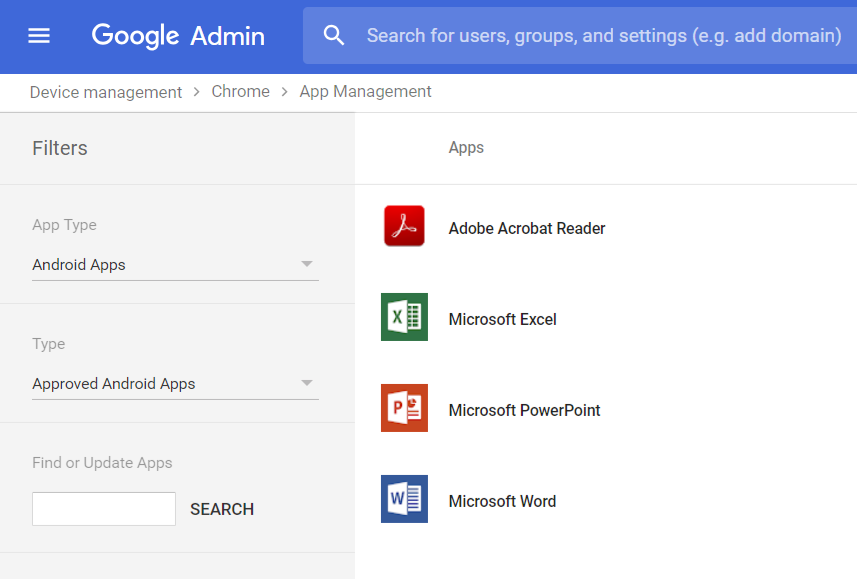Click the SEARCH button
The image size is (857, 579).
click(x=222, y=509)
